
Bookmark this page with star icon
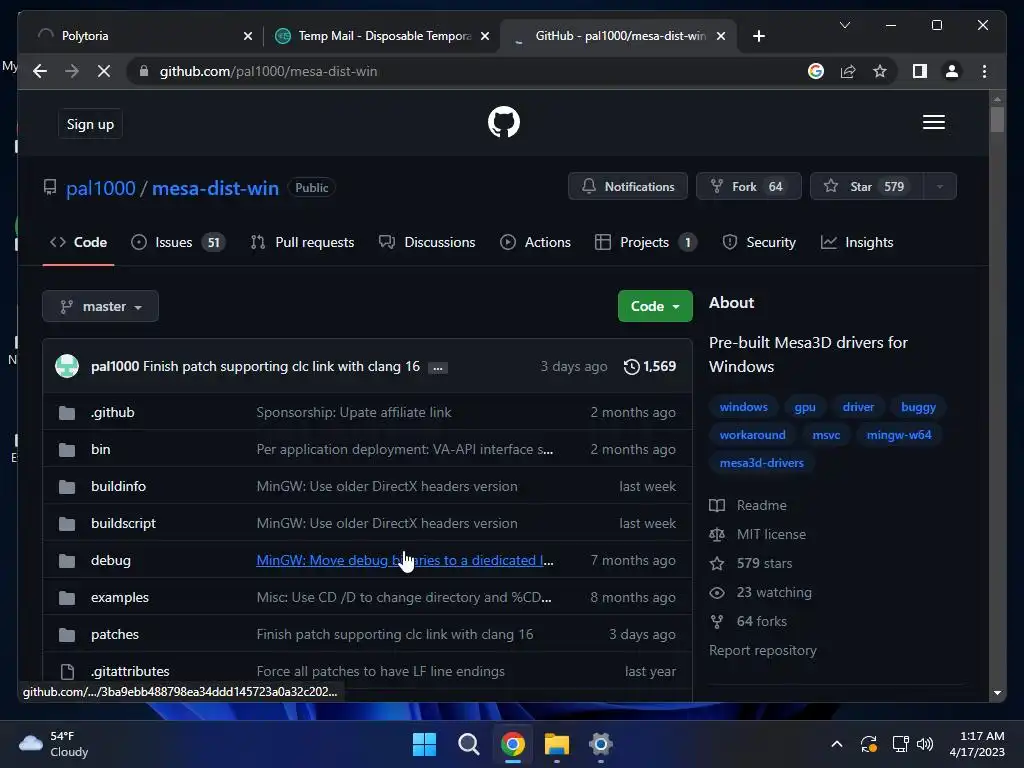coord(880,71)
